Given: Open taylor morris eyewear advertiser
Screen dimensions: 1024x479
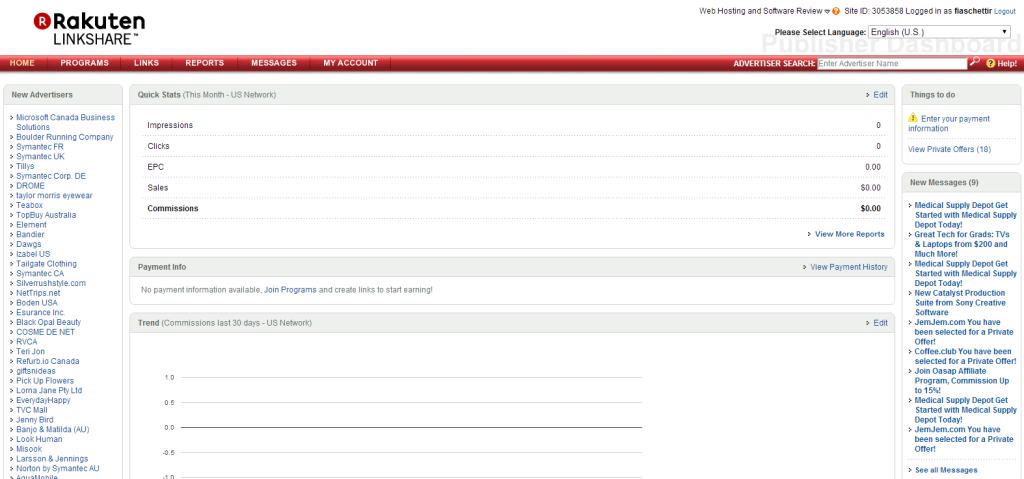Looking at the screenshot, I should point(54,195).
